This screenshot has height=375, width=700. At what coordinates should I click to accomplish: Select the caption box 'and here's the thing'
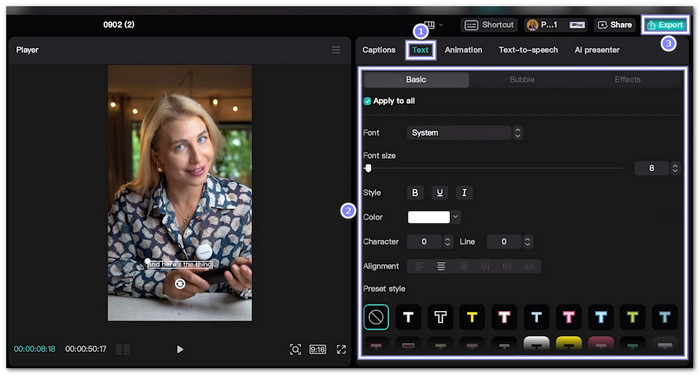click(180, 264)
